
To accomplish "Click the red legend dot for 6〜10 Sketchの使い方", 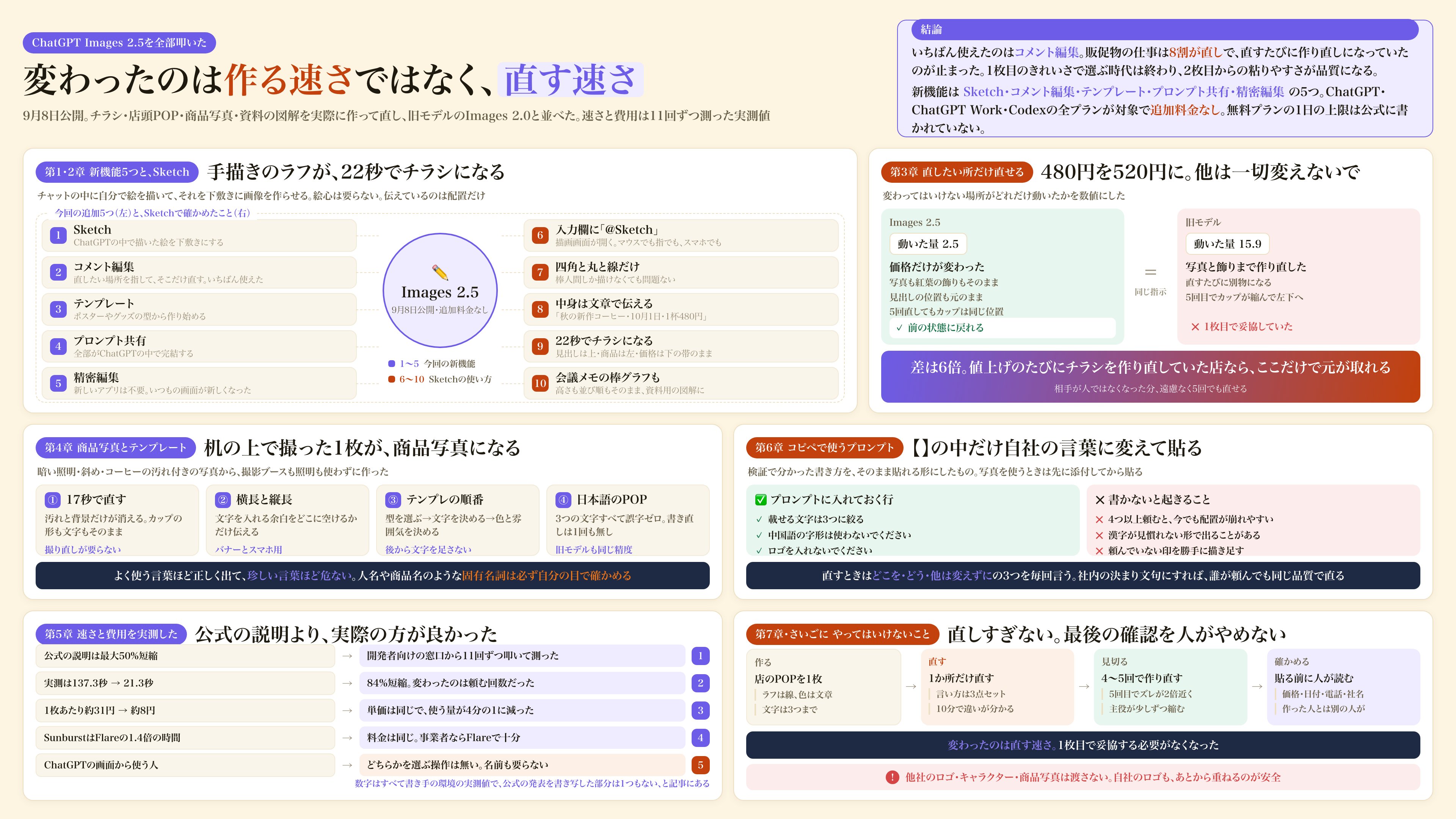I will (391, 379).
